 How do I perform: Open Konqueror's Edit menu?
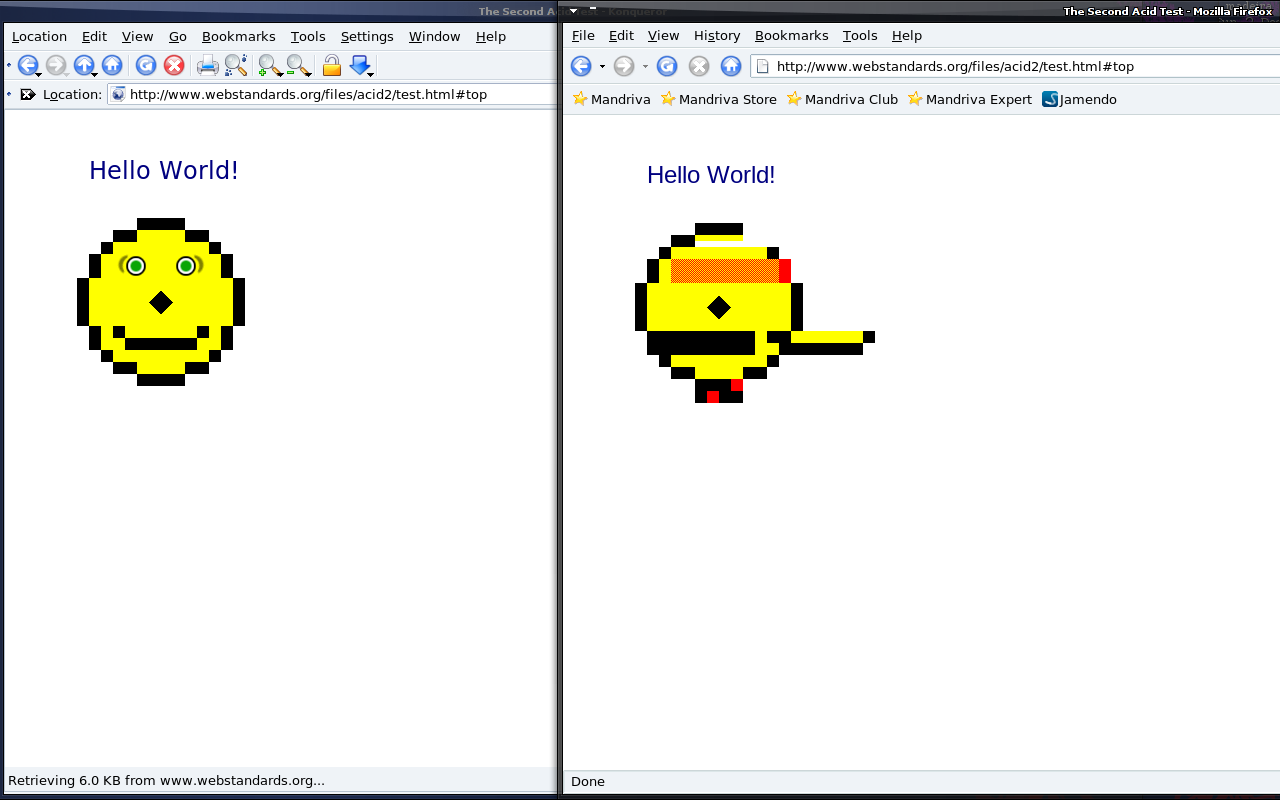pos(94,36)
